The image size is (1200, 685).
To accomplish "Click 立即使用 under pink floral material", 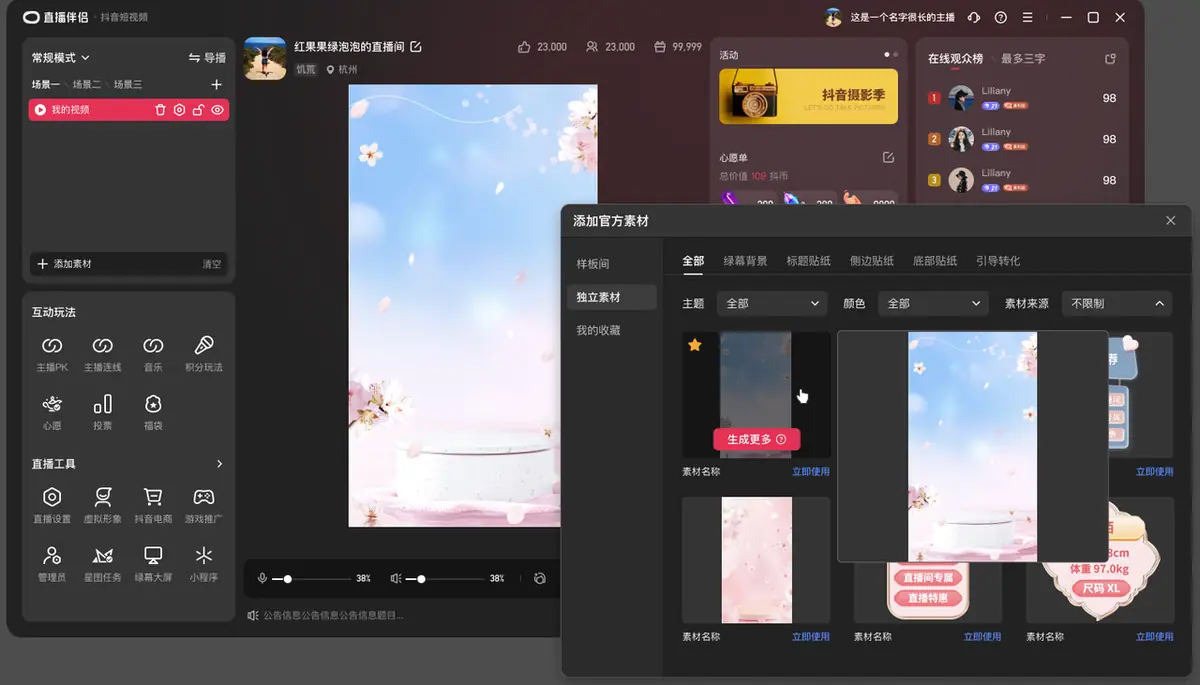I will point(811,637).
